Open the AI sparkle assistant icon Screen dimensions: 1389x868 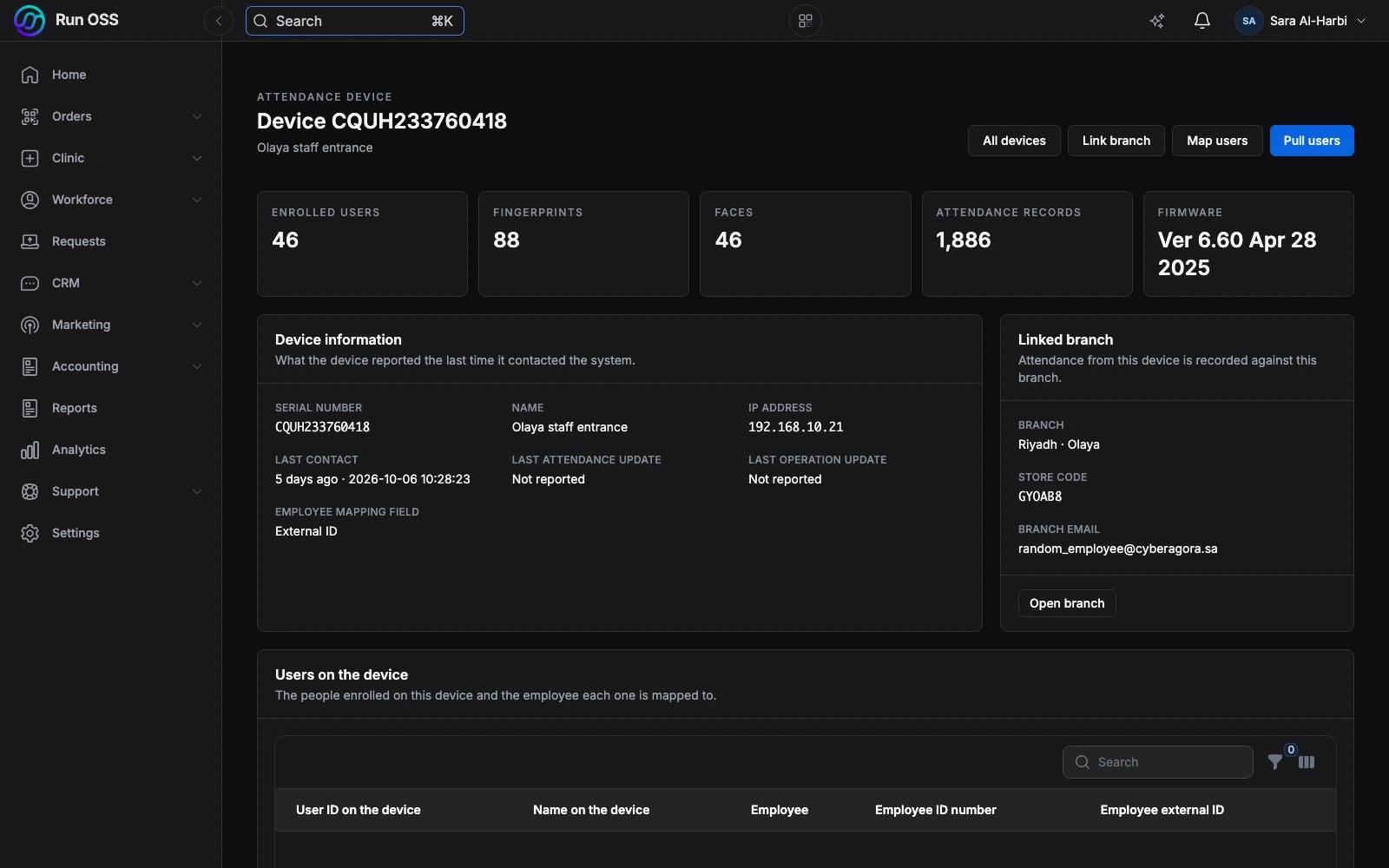(1157, 21)
